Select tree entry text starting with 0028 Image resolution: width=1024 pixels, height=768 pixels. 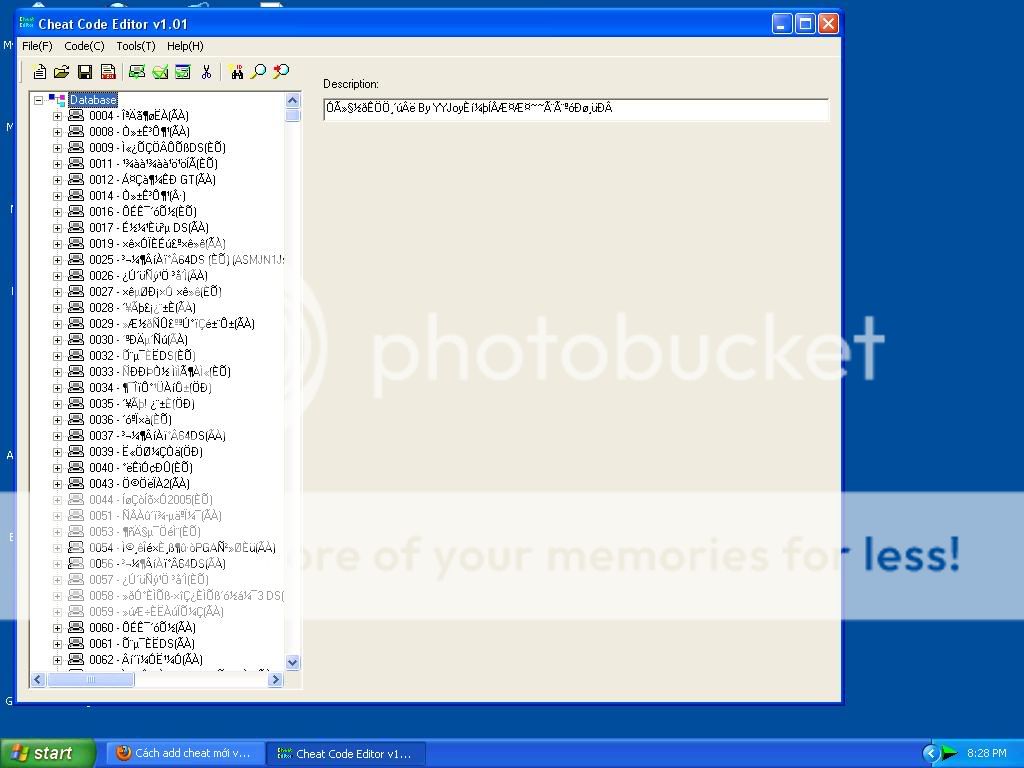(x=142, y=308)
